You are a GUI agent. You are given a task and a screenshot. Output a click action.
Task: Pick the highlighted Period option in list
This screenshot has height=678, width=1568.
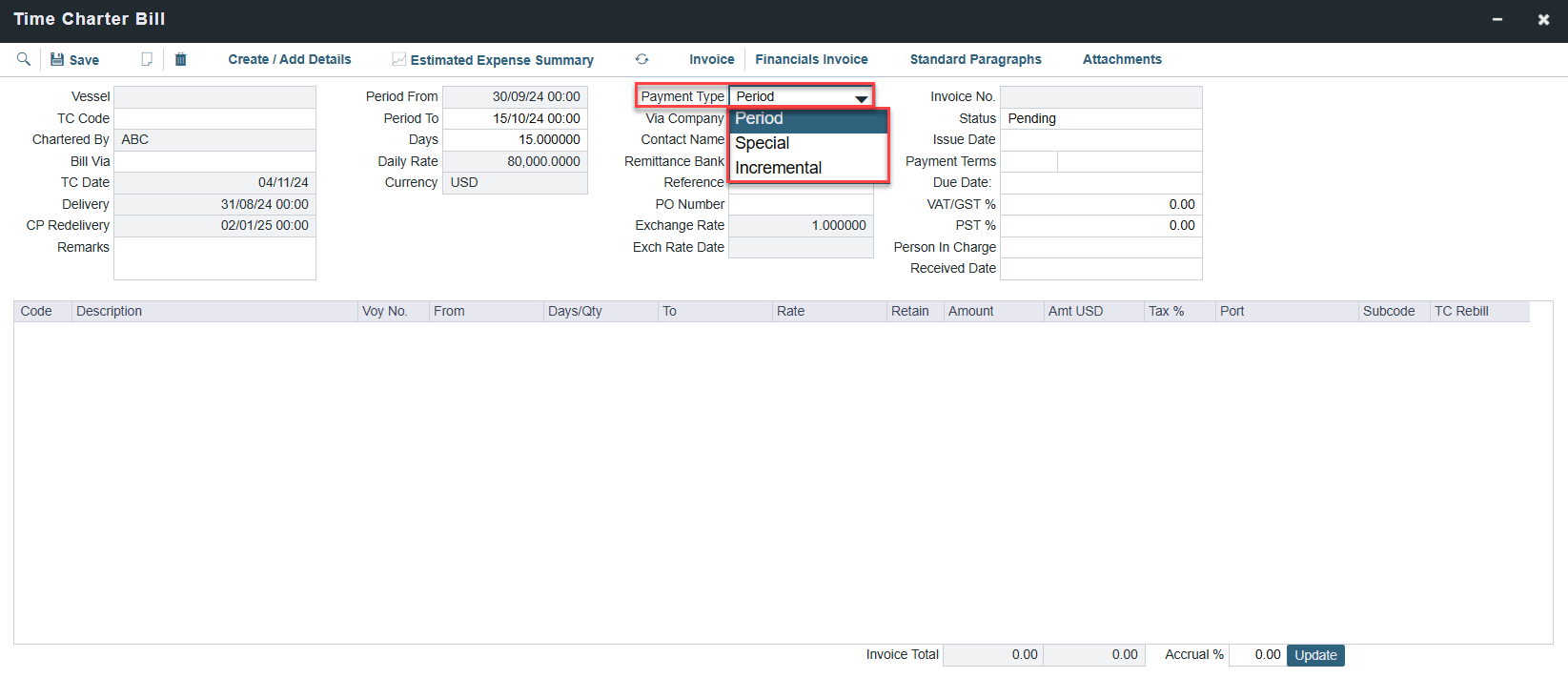(760, 118)
